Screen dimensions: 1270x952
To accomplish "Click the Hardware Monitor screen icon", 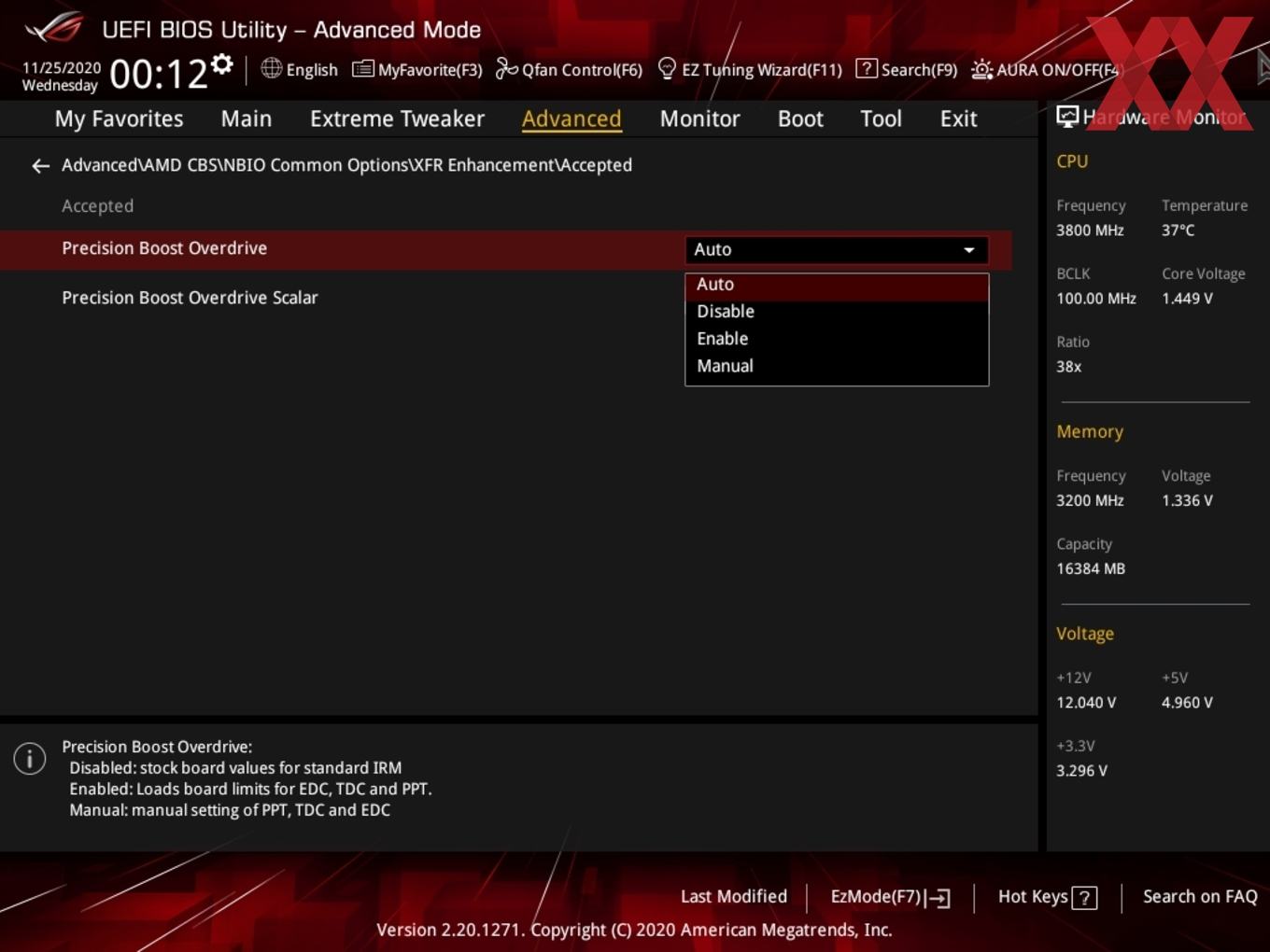I will (1067, 117).
